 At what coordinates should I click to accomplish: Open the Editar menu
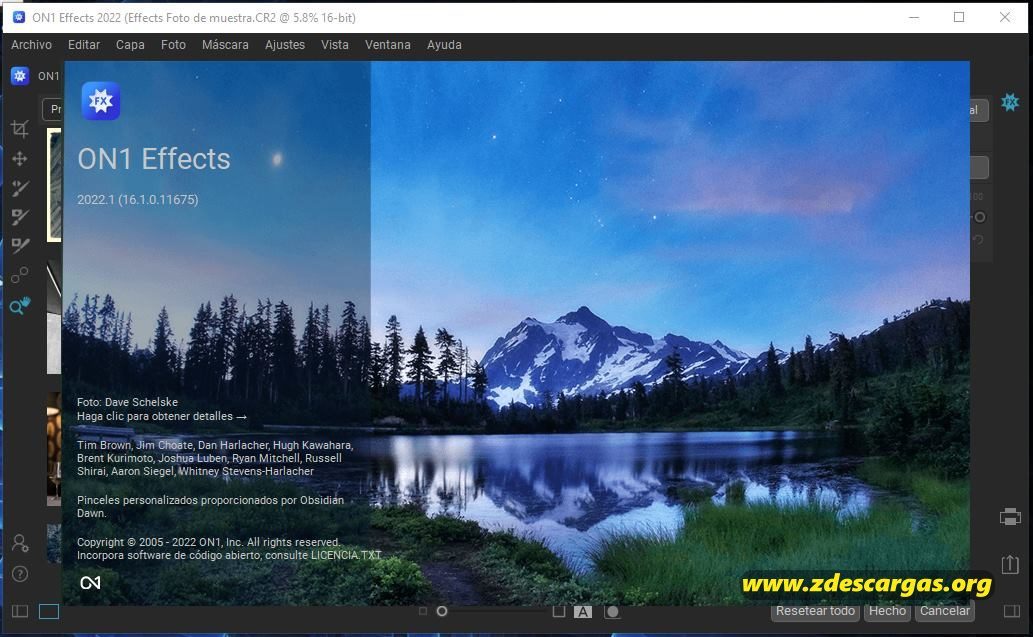tap(84, 45)
